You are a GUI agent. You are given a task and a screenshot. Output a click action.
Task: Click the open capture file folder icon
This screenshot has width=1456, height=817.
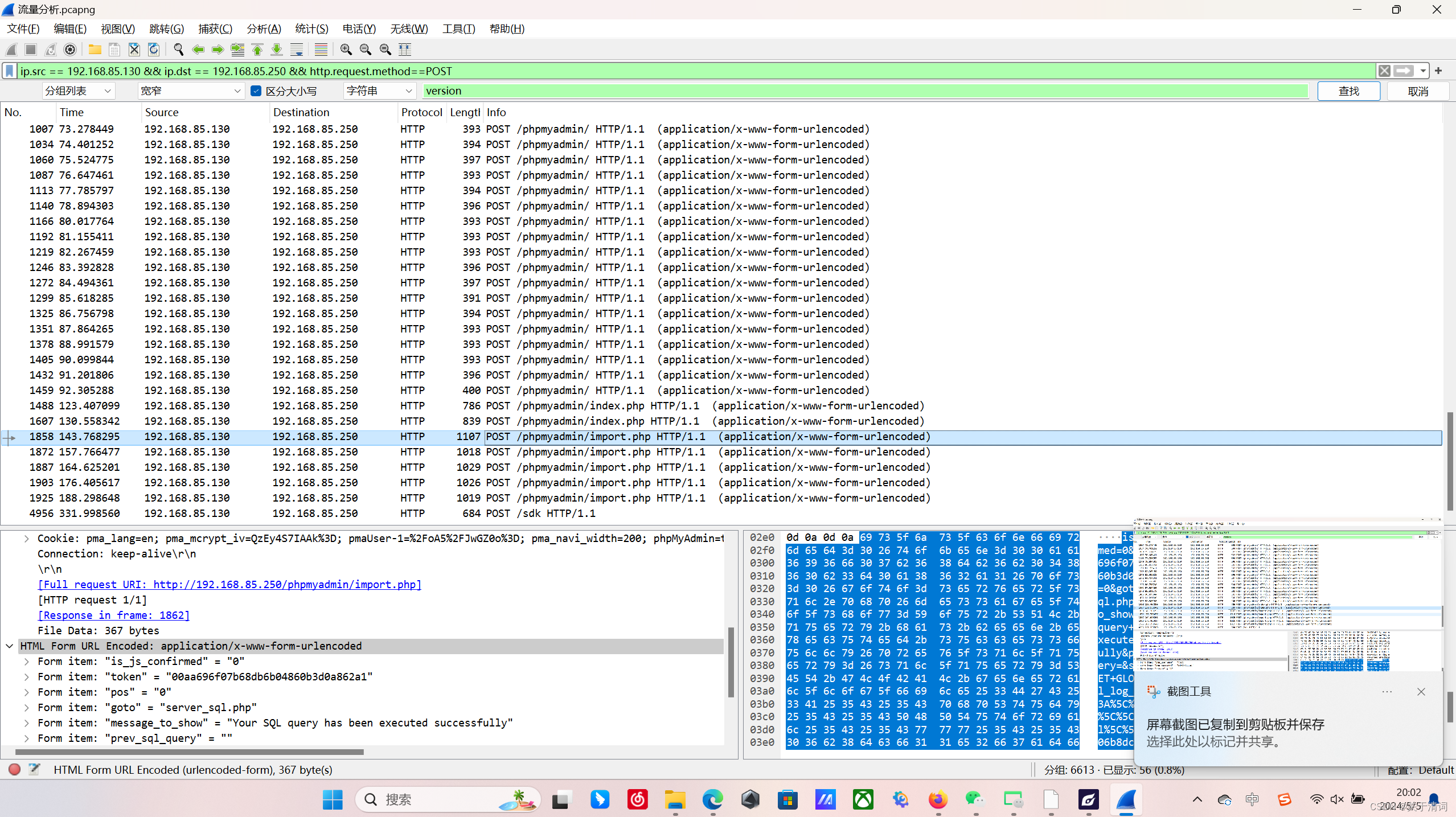click(95, 50)
